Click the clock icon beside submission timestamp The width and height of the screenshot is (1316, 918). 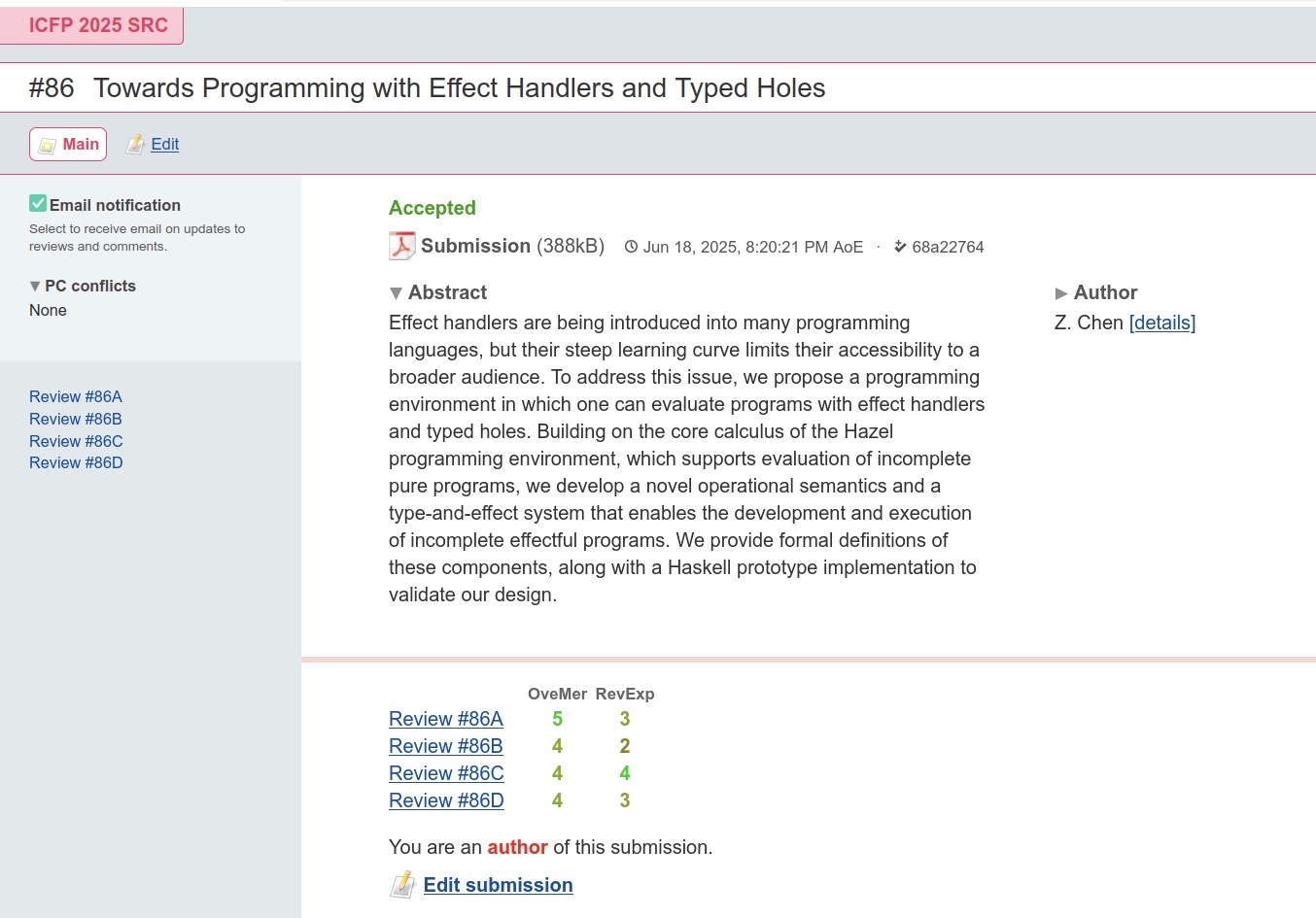631,247
